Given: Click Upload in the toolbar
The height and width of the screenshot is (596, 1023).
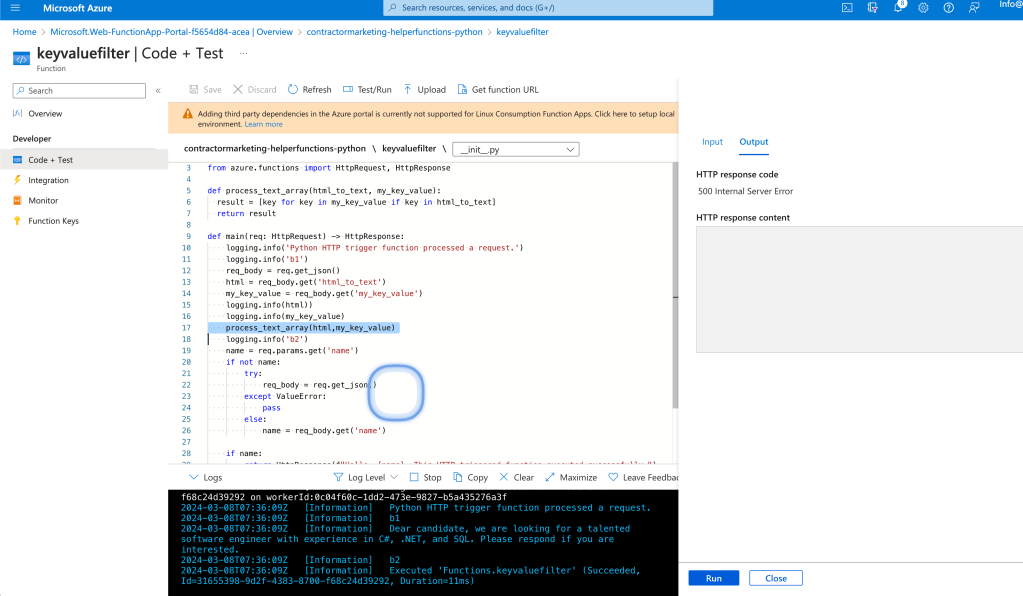Looking at the screenshot, I should pyautogui.click(x=424, y=89).
